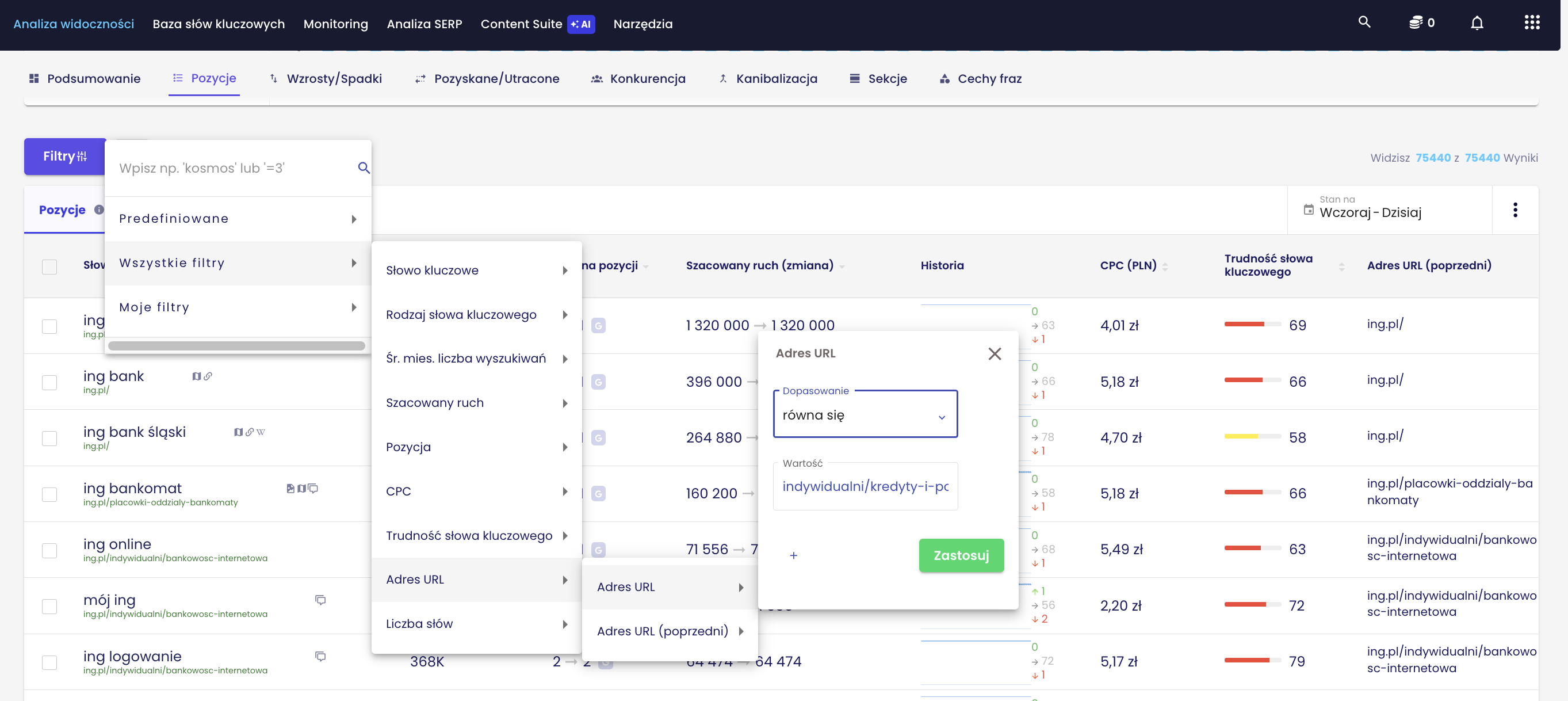Open the table options three-dot menu
The height and width of the screenshot is (701, 1568).
1515,210
